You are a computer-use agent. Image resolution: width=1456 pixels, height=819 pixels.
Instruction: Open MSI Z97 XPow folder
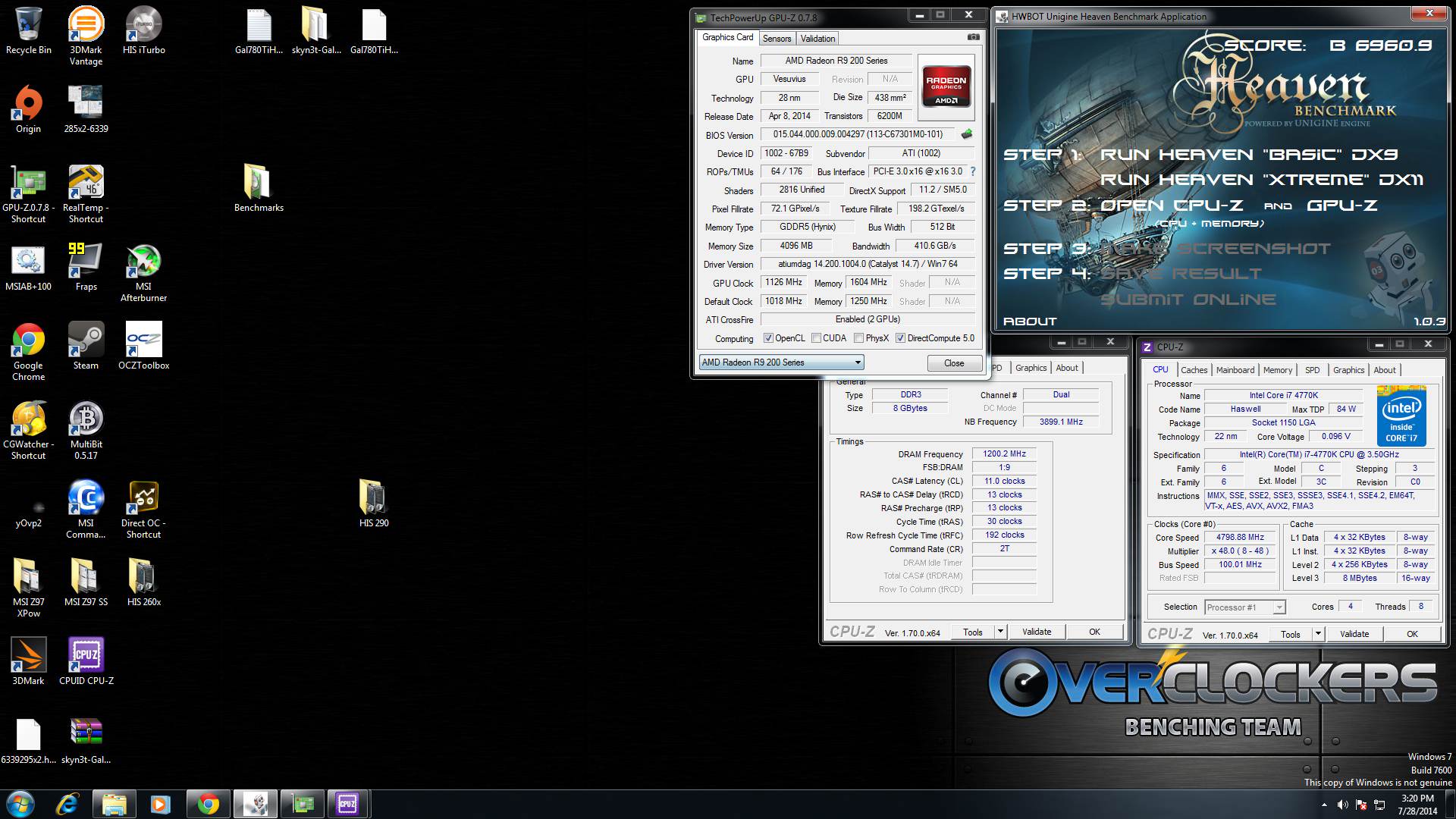(x=28, y=588)
